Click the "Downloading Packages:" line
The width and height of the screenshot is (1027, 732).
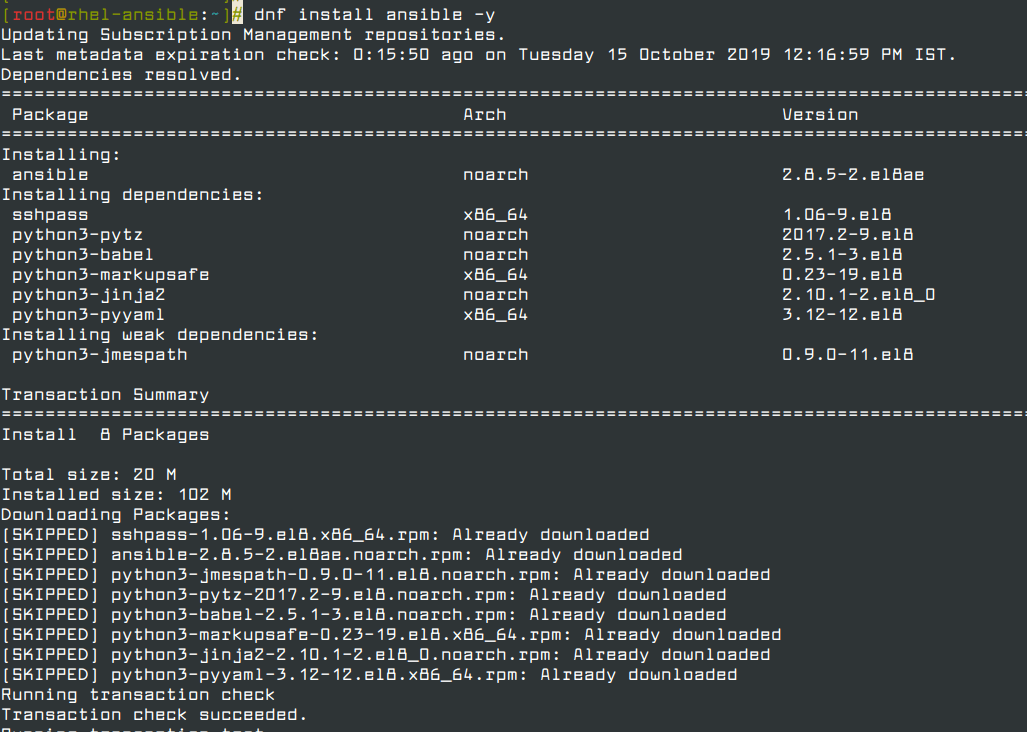[x=116, y=514]
